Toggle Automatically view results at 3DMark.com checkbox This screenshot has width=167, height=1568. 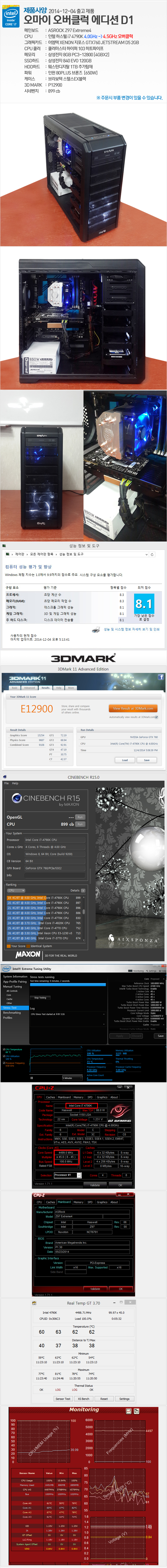click(157, 717)
